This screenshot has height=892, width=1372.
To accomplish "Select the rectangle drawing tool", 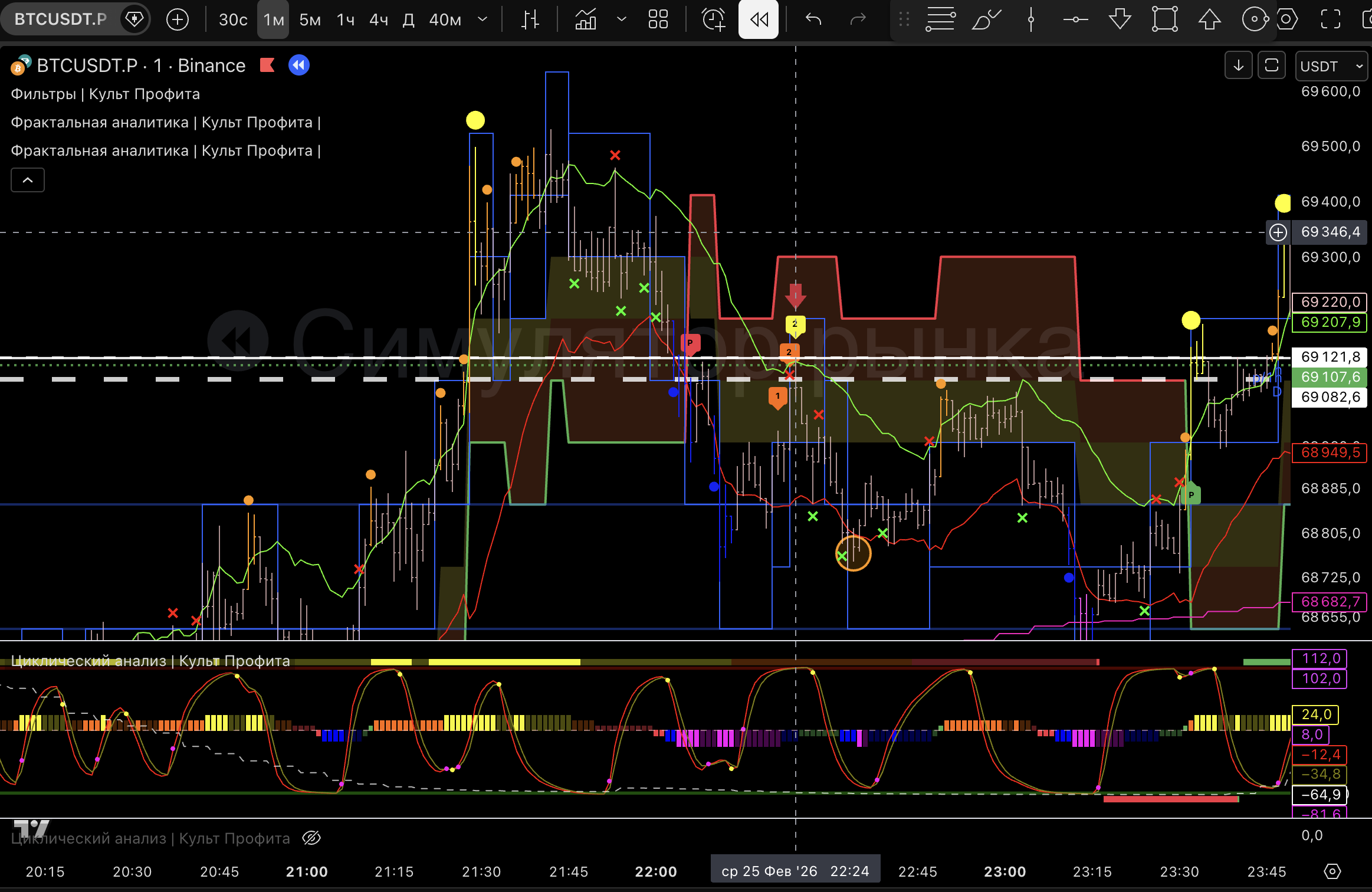I will pos(1164,19).
